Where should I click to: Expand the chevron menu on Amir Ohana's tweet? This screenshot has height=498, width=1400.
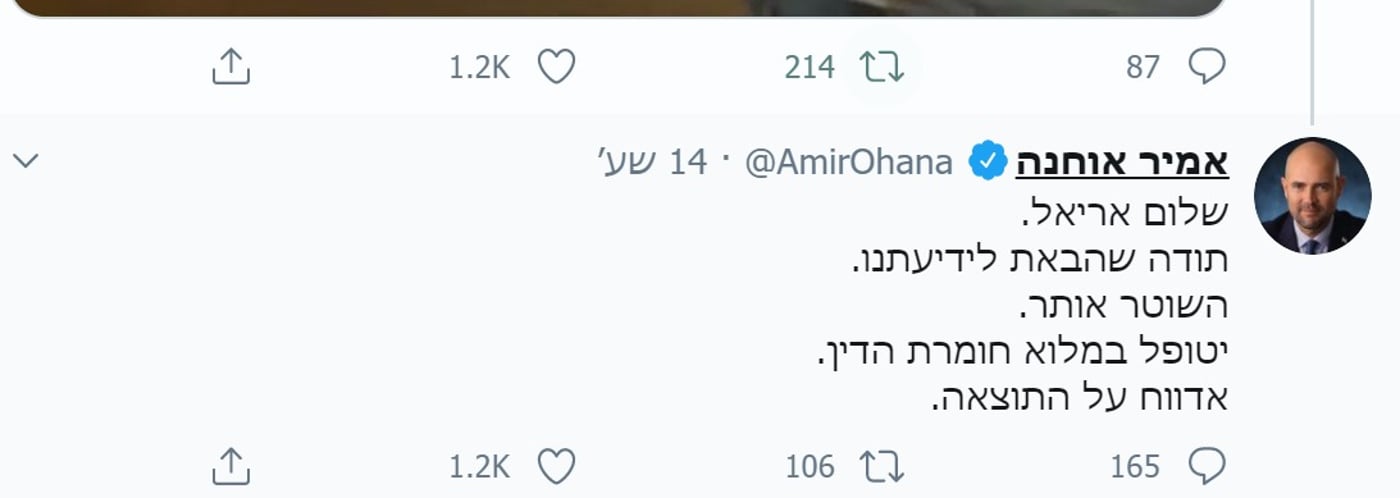pyautogui.click(x=25, y=160)
